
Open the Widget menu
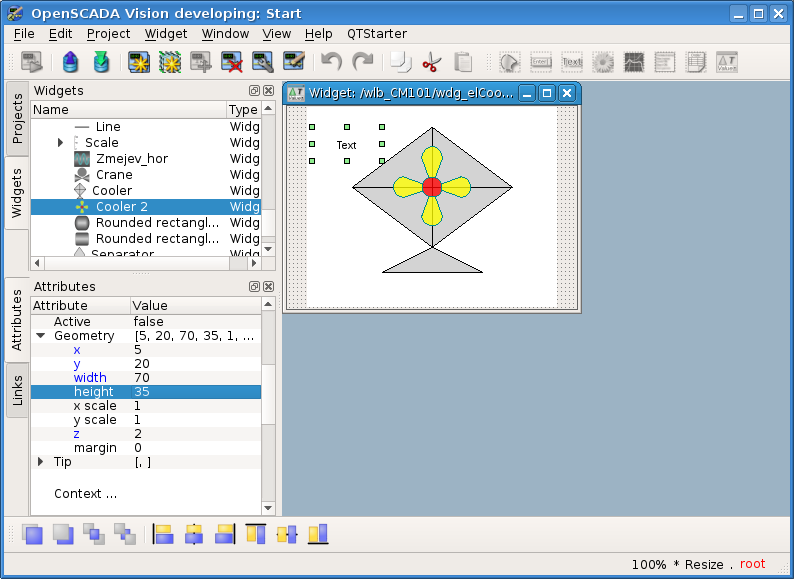tap(165, 33)
